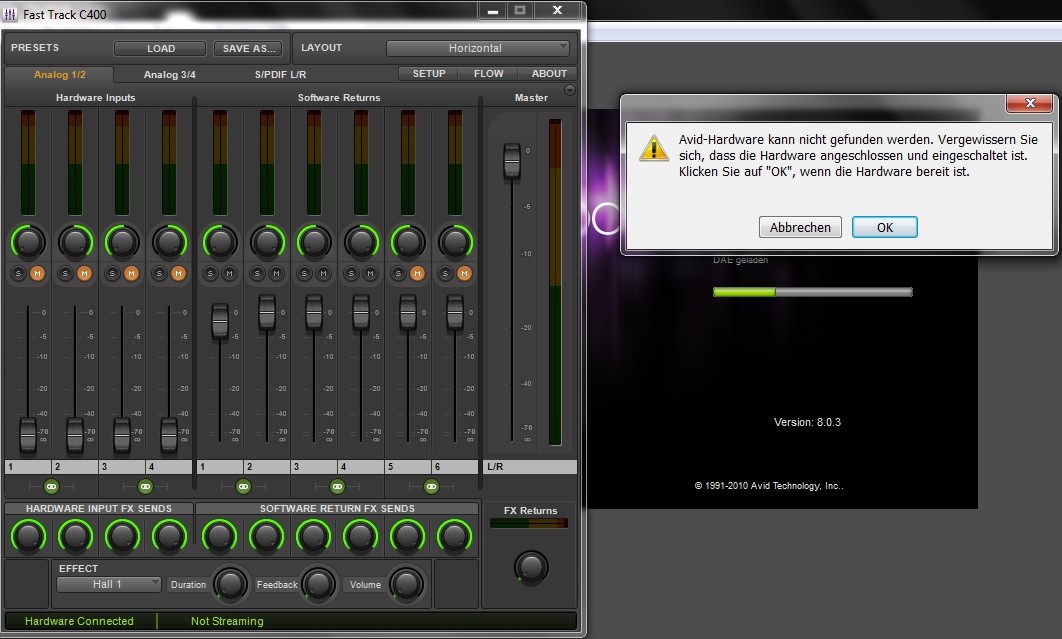This screenshot has height=639, width=1062.
Task: Solo Hardware Input channel 4
Action: 159,273
